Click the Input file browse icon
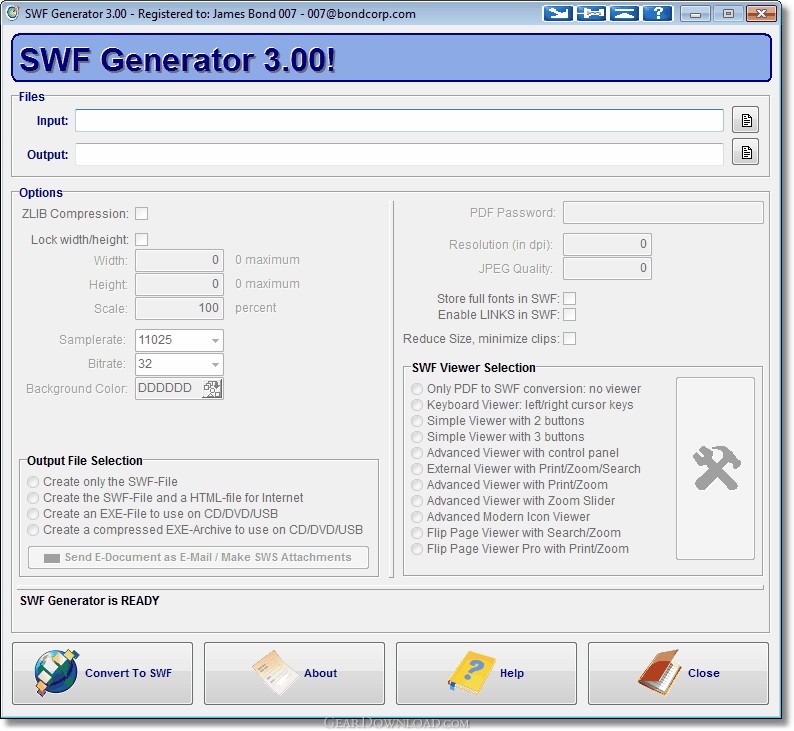Image resolution: width=794 pixels, height=731 pixels. click(745, 120)
